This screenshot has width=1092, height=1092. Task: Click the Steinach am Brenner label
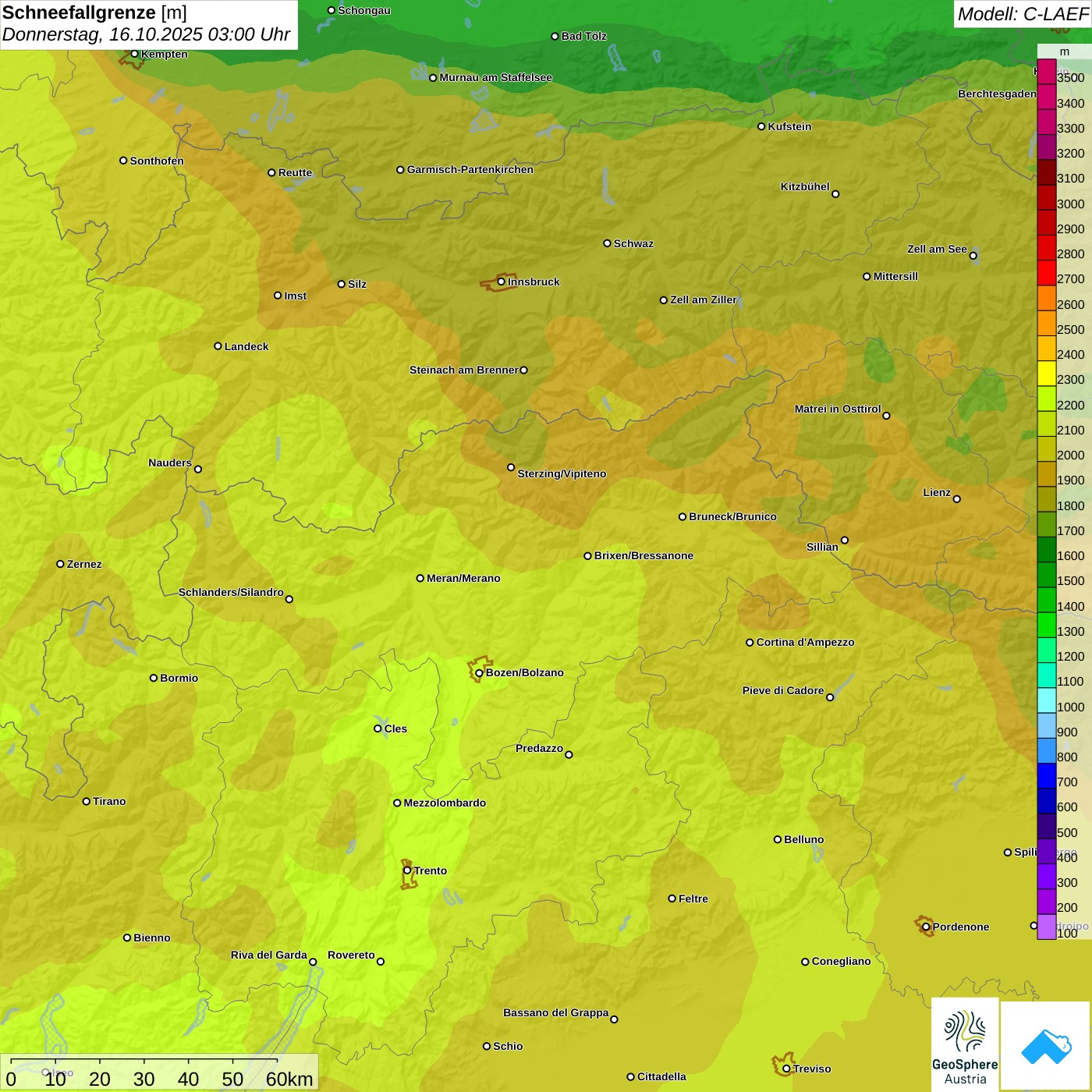point(463,370)
